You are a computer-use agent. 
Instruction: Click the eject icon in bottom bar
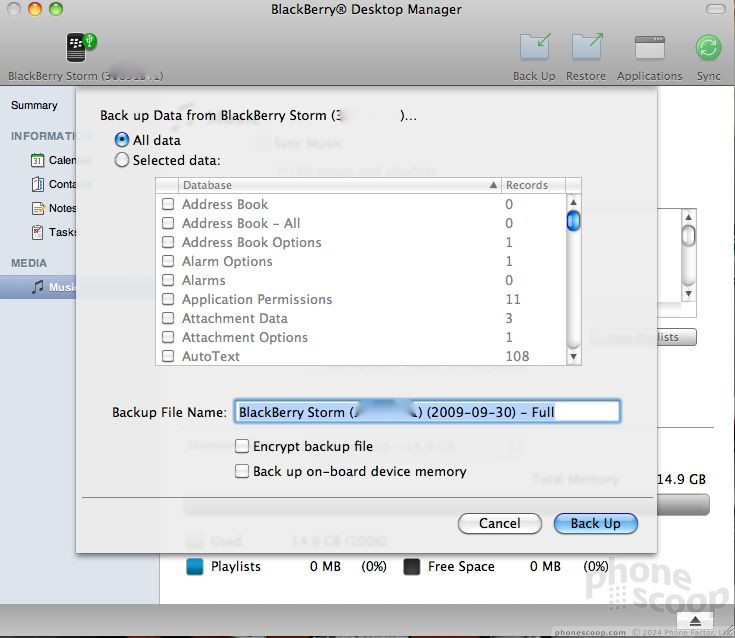point(695,621)
